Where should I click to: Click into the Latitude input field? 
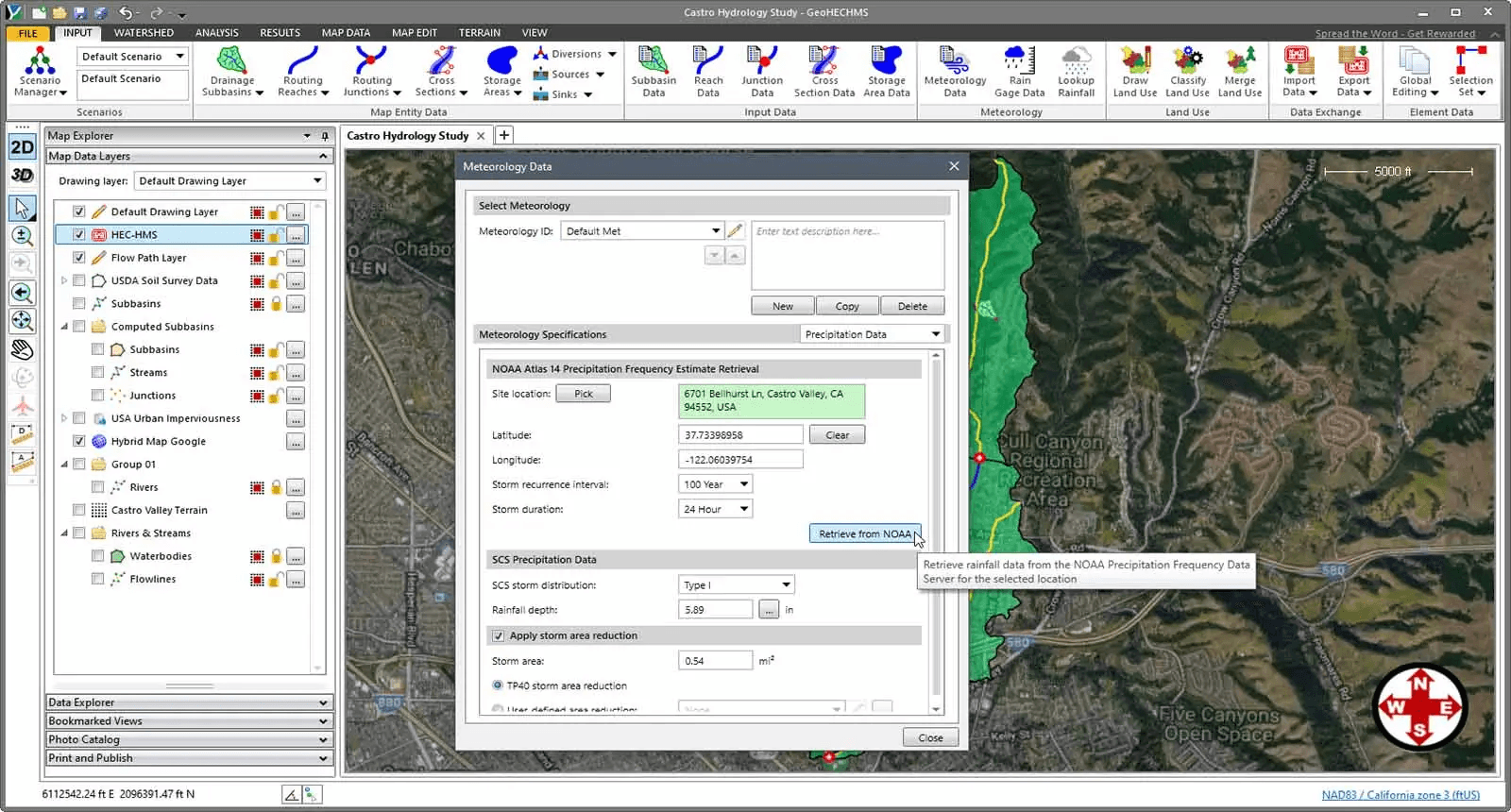(740, 434)
